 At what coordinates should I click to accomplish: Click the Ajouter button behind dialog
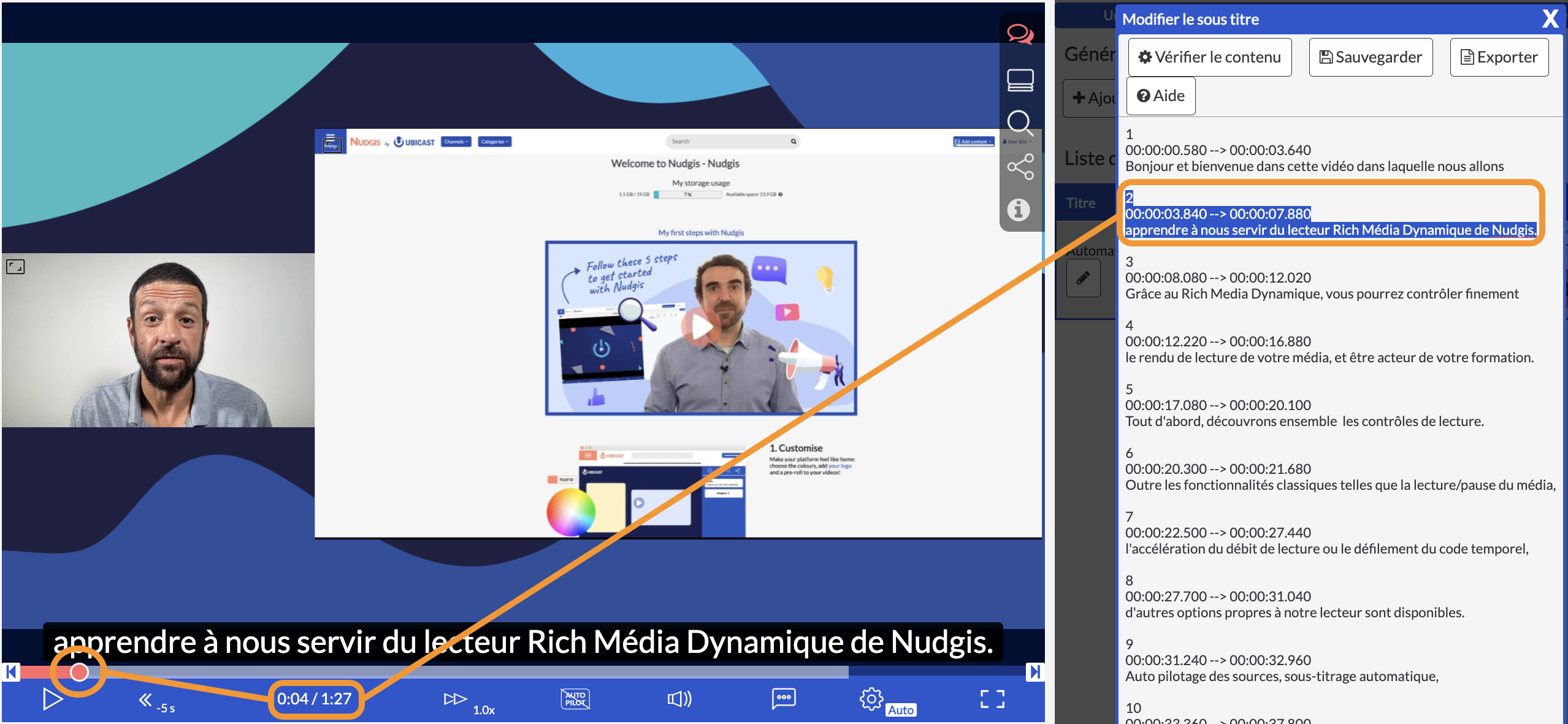pos(1090,97)
